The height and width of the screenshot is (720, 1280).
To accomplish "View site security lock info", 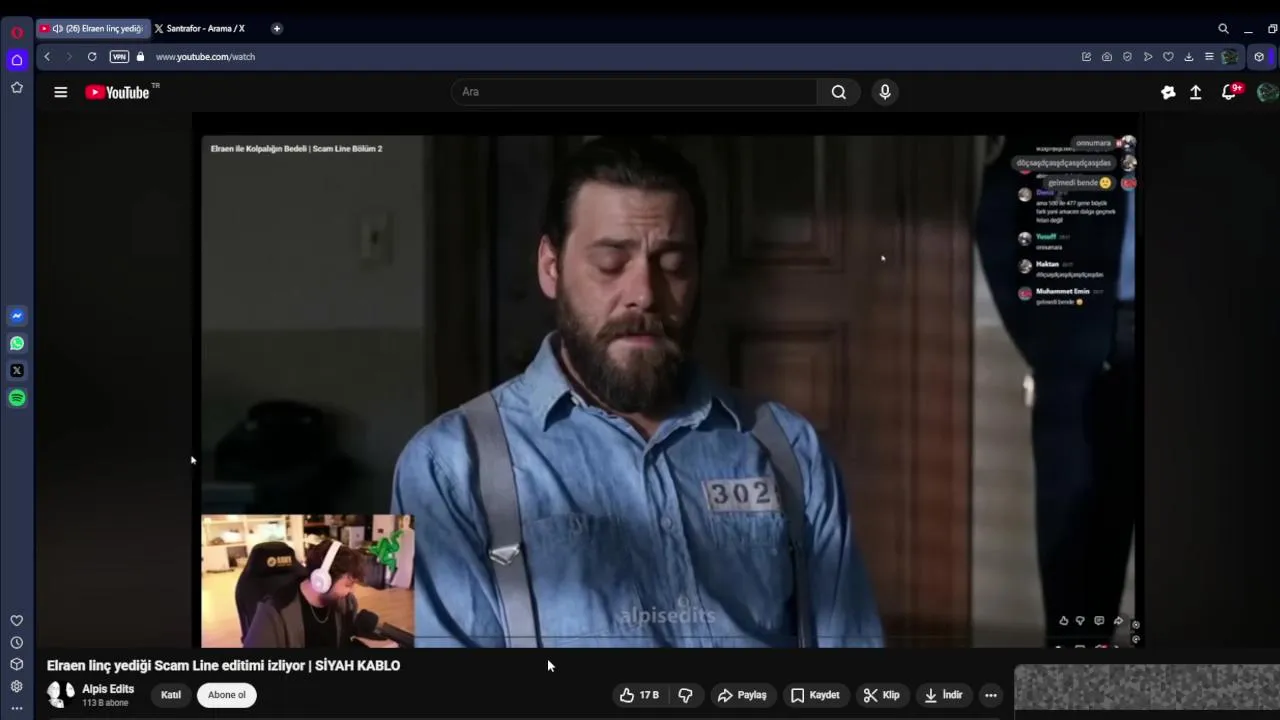I will point(140,57).
